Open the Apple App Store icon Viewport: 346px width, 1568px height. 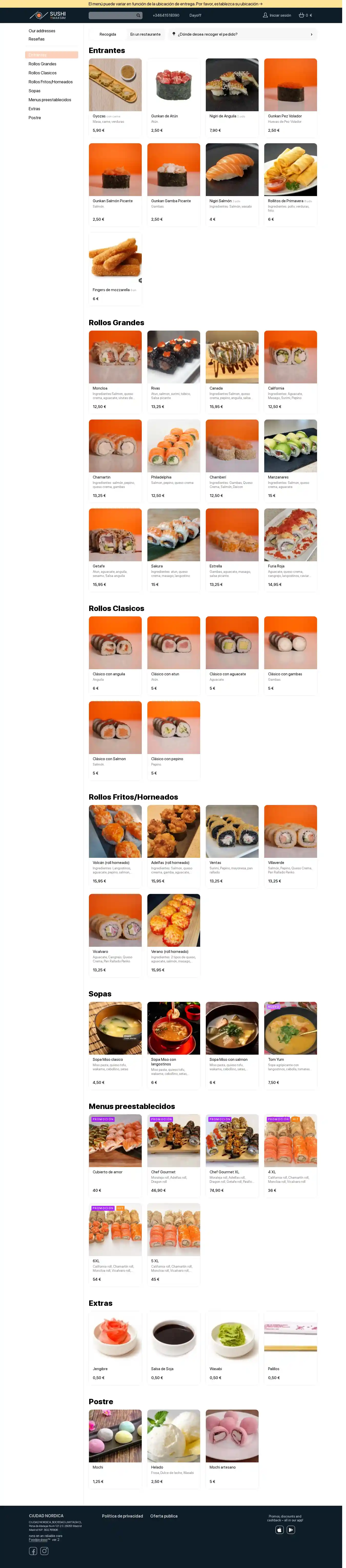click(x=280, y=1530)
